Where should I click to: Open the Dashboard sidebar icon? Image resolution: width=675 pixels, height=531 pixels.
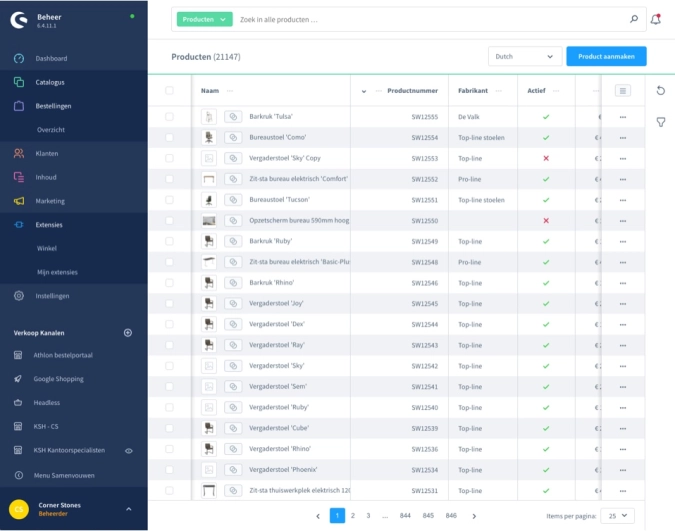point(19,58)
